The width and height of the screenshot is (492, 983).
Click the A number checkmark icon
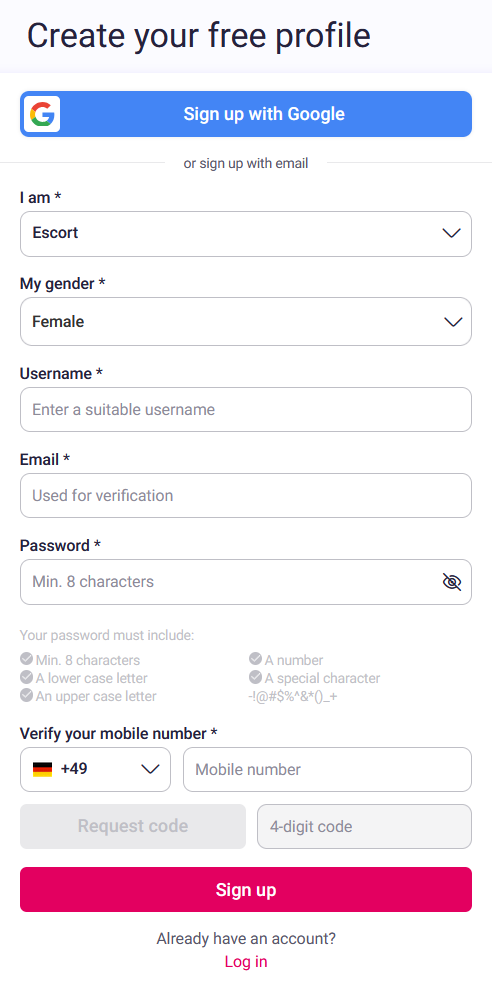pyautogui.click(x=255, y=659)
